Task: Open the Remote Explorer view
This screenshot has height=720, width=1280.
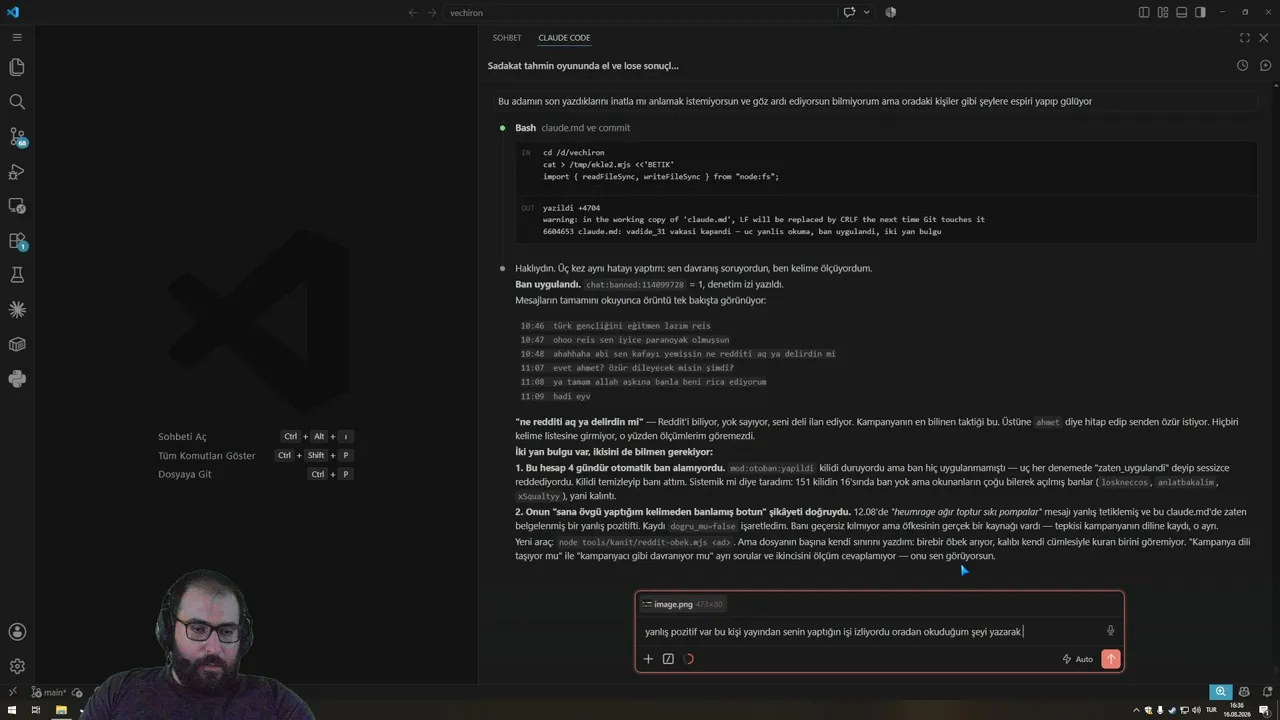Action: [16, 206]
